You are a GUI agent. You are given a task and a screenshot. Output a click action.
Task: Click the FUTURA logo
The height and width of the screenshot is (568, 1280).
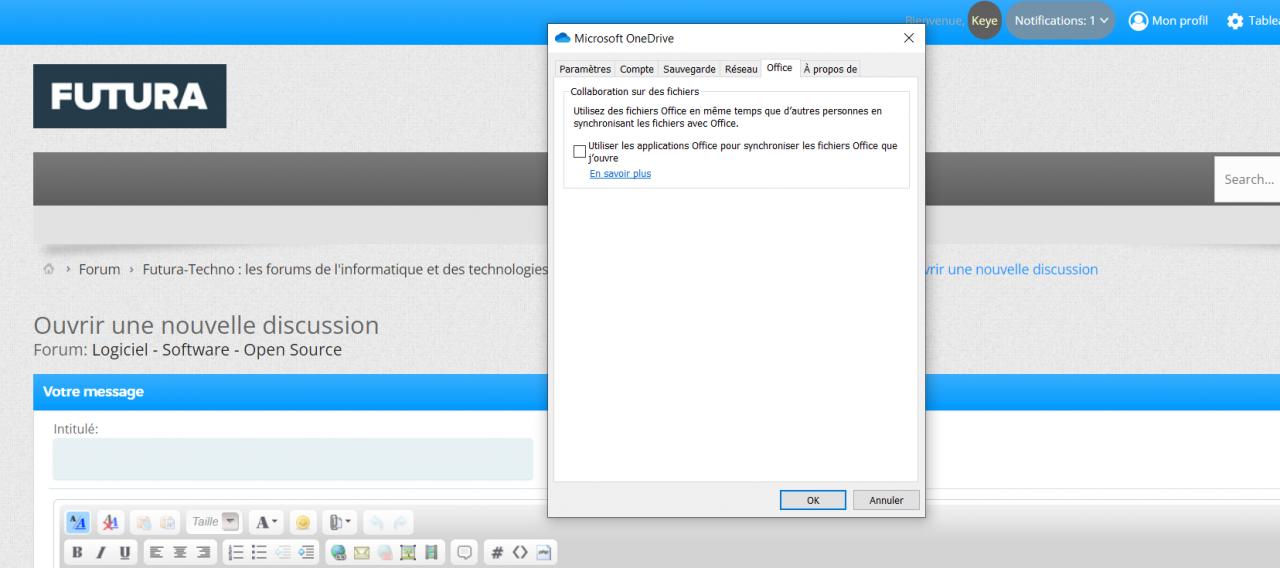click(130, 96)
